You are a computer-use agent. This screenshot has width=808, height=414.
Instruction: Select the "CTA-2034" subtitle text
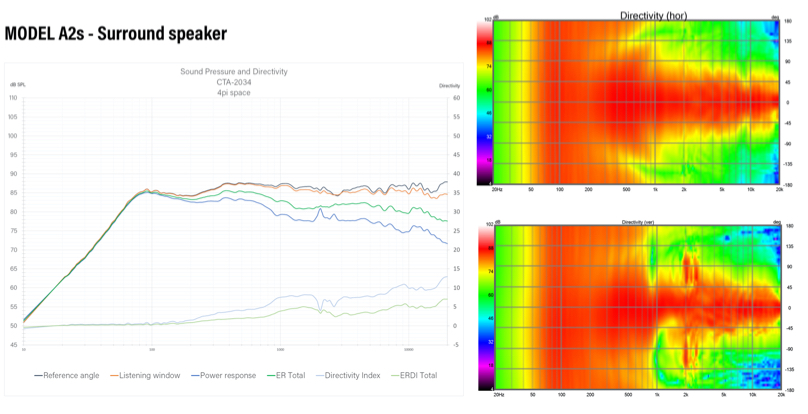pos(234,82)
